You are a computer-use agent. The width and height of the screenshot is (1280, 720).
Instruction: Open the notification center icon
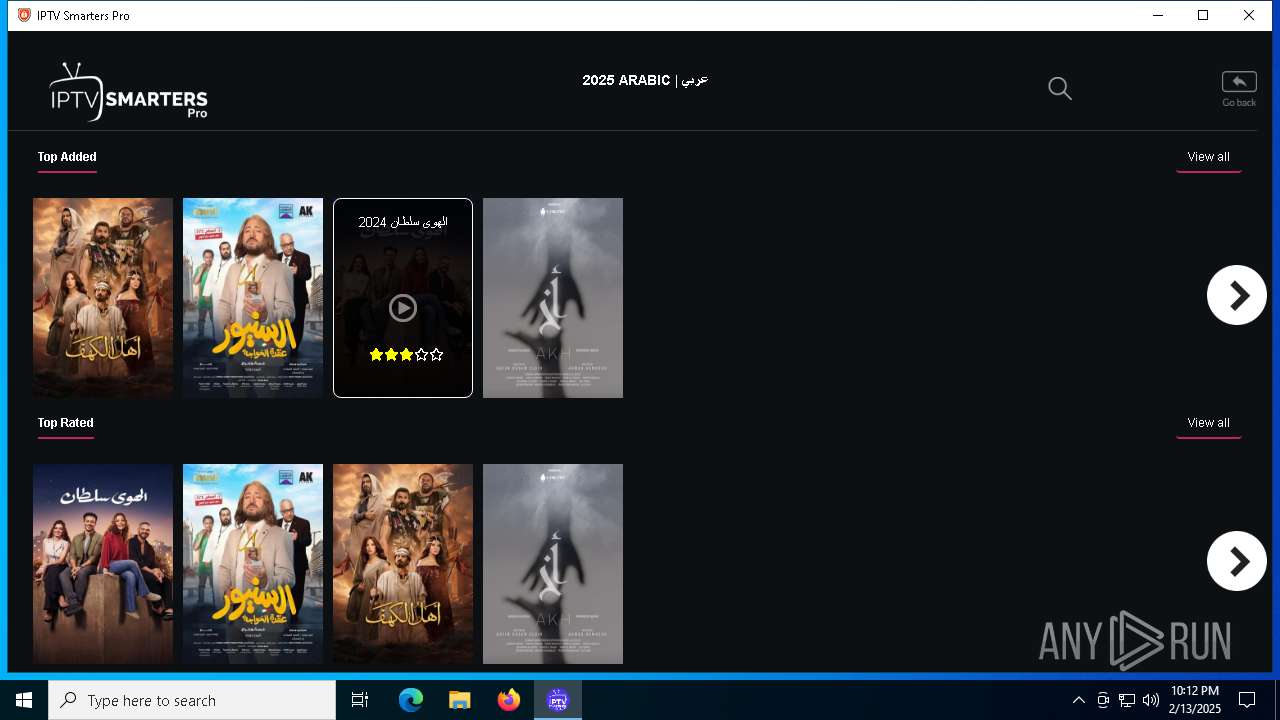1247,700
